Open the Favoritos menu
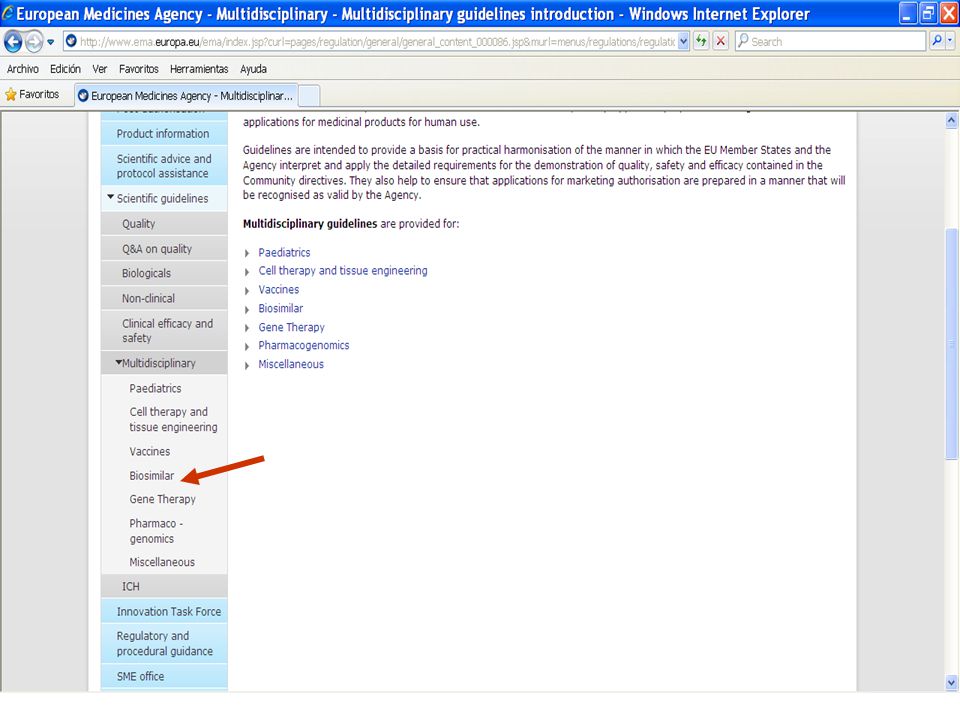Screen dimensions: 960x720 click(x=139, y=69)
